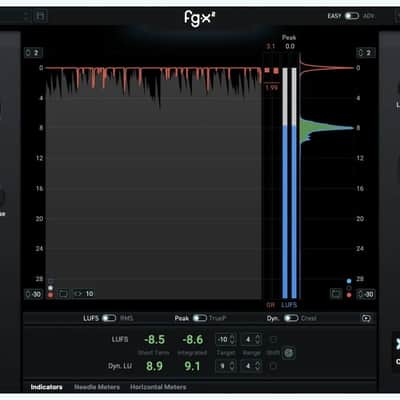Toggle the red dot beside the histogram
This screenshot has width=400, height=400.
pyautogui.click(x=349, y=295)
